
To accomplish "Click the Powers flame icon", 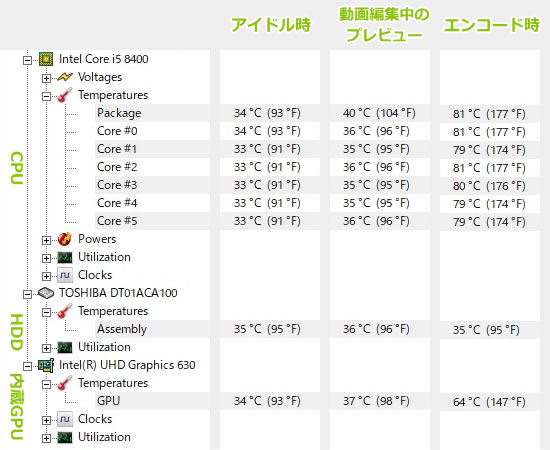I will tap(65, 239).
